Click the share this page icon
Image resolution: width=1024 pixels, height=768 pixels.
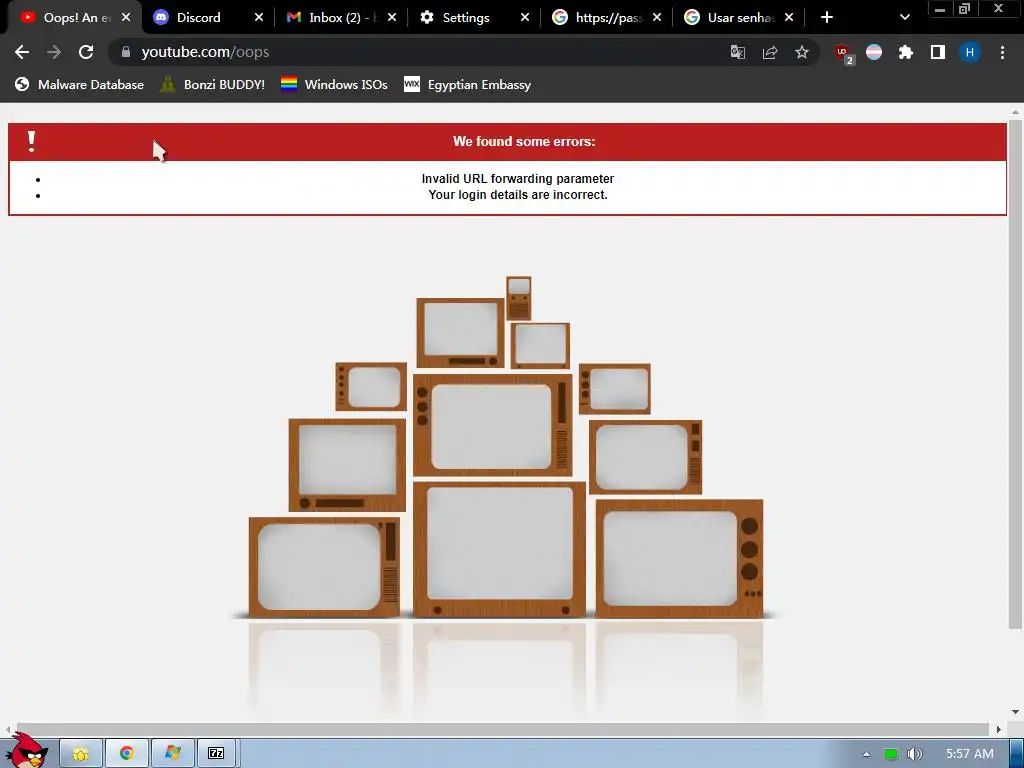tap(770, 52)
